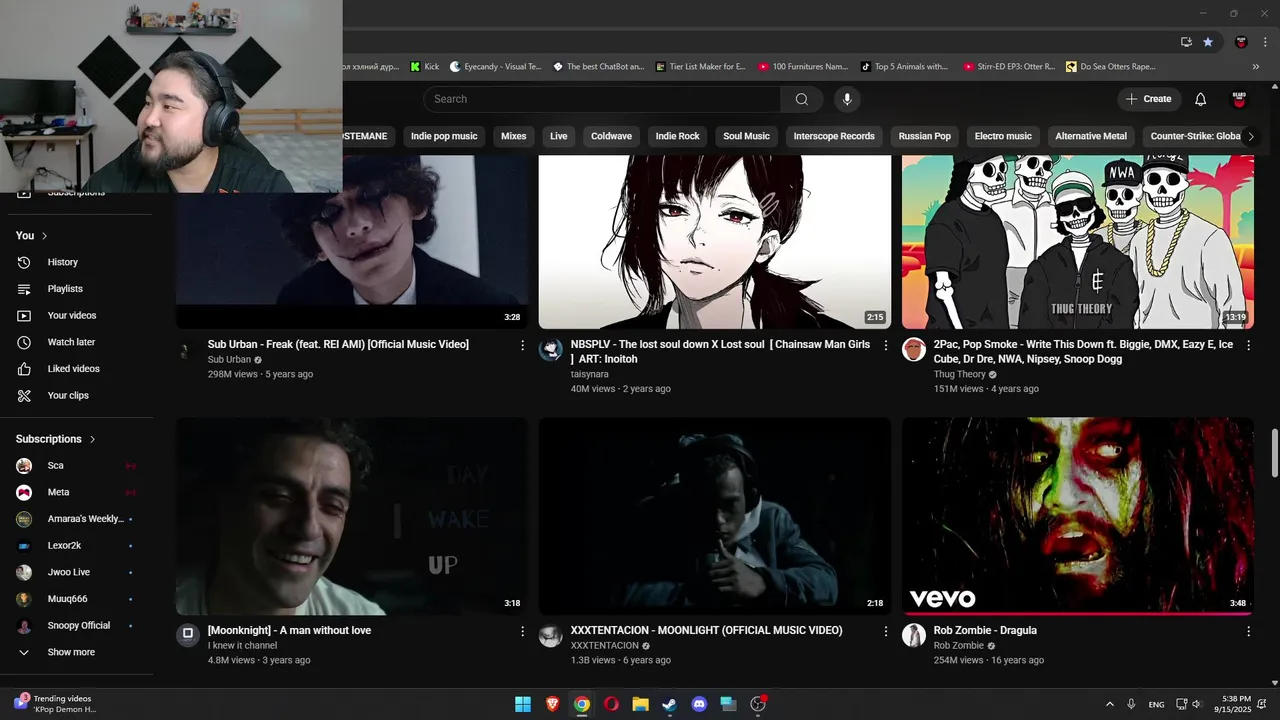This screenshot has height=720, width=1280.
Task: Expand Subscriptions section header
Action: [x=56, y=439]
